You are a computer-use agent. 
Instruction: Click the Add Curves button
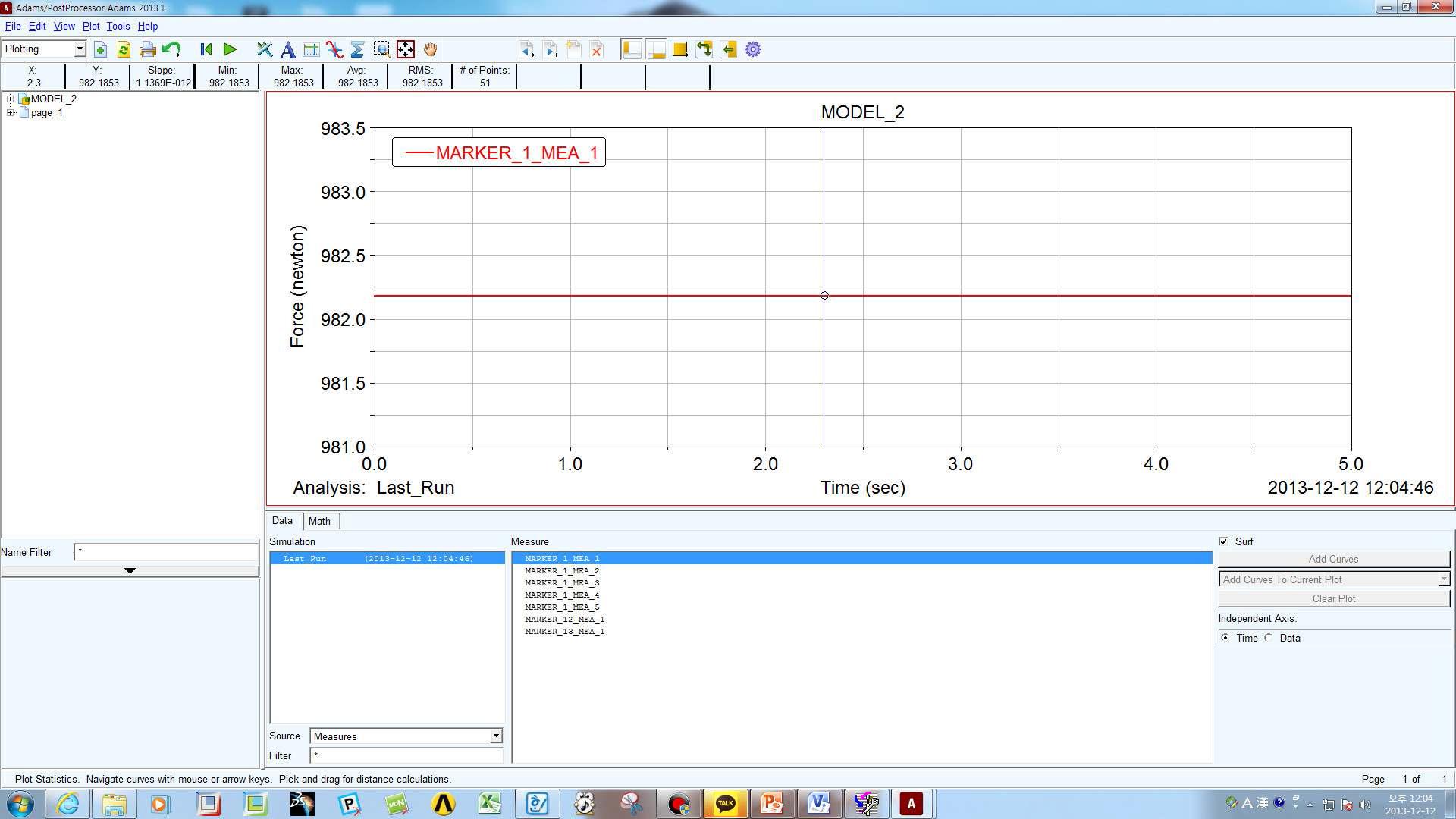point(1334,558)
